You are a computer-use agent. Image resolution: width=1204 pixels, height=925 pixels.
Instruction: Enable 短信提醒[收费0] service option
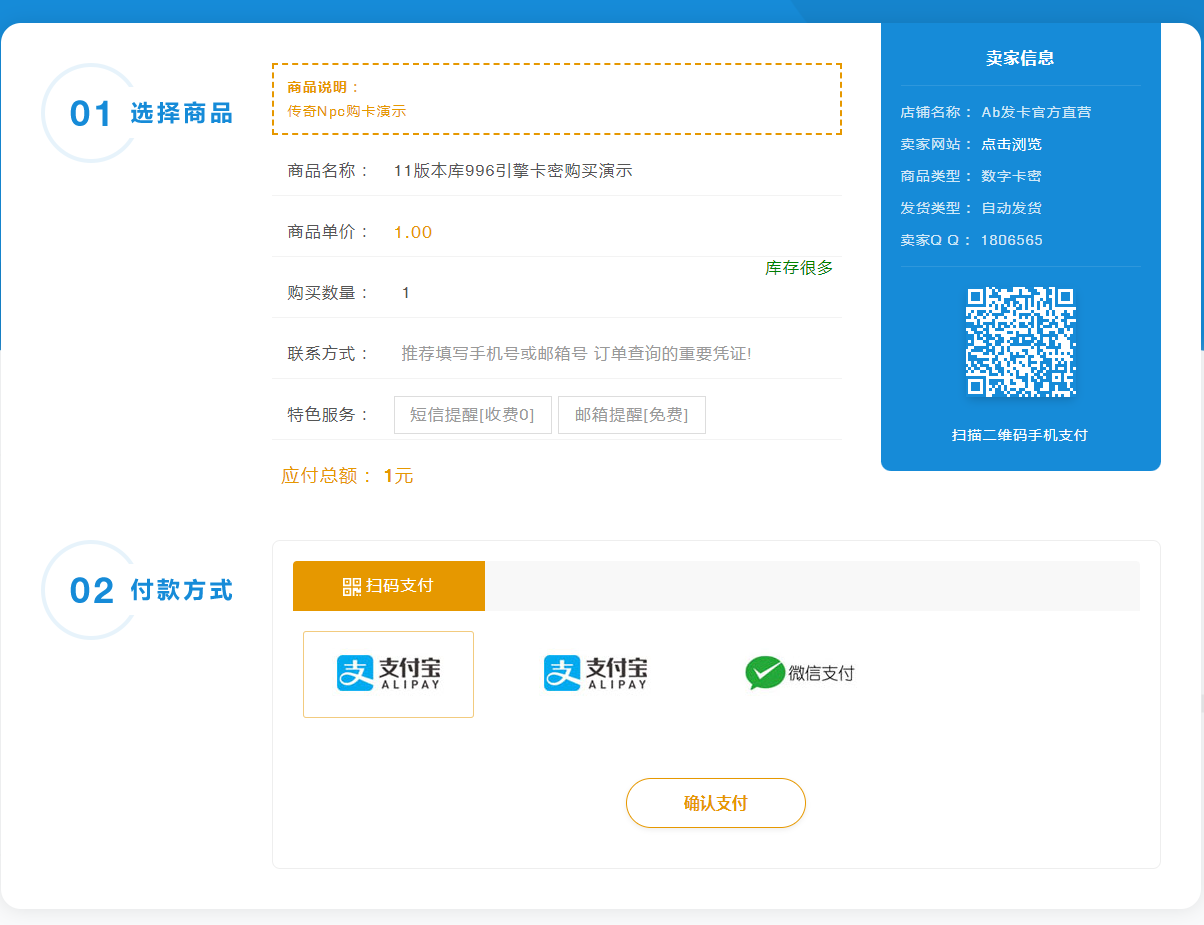(472, 415)
